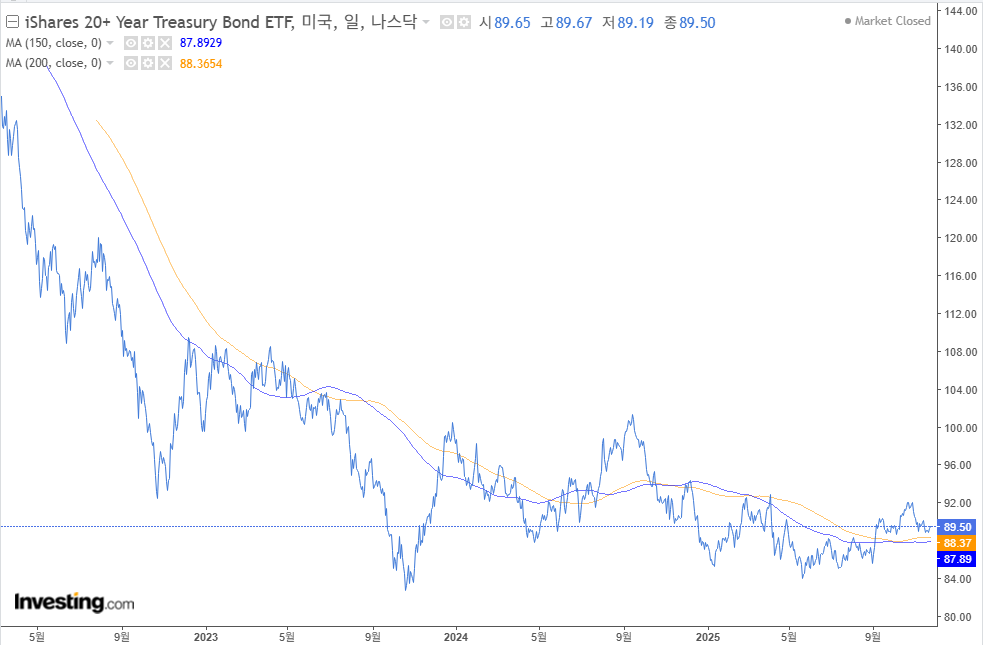This screenshot has width=983, height=645.
Task: Hide the MA 150 indicator with its eye icon
Action: click(130, 43)
